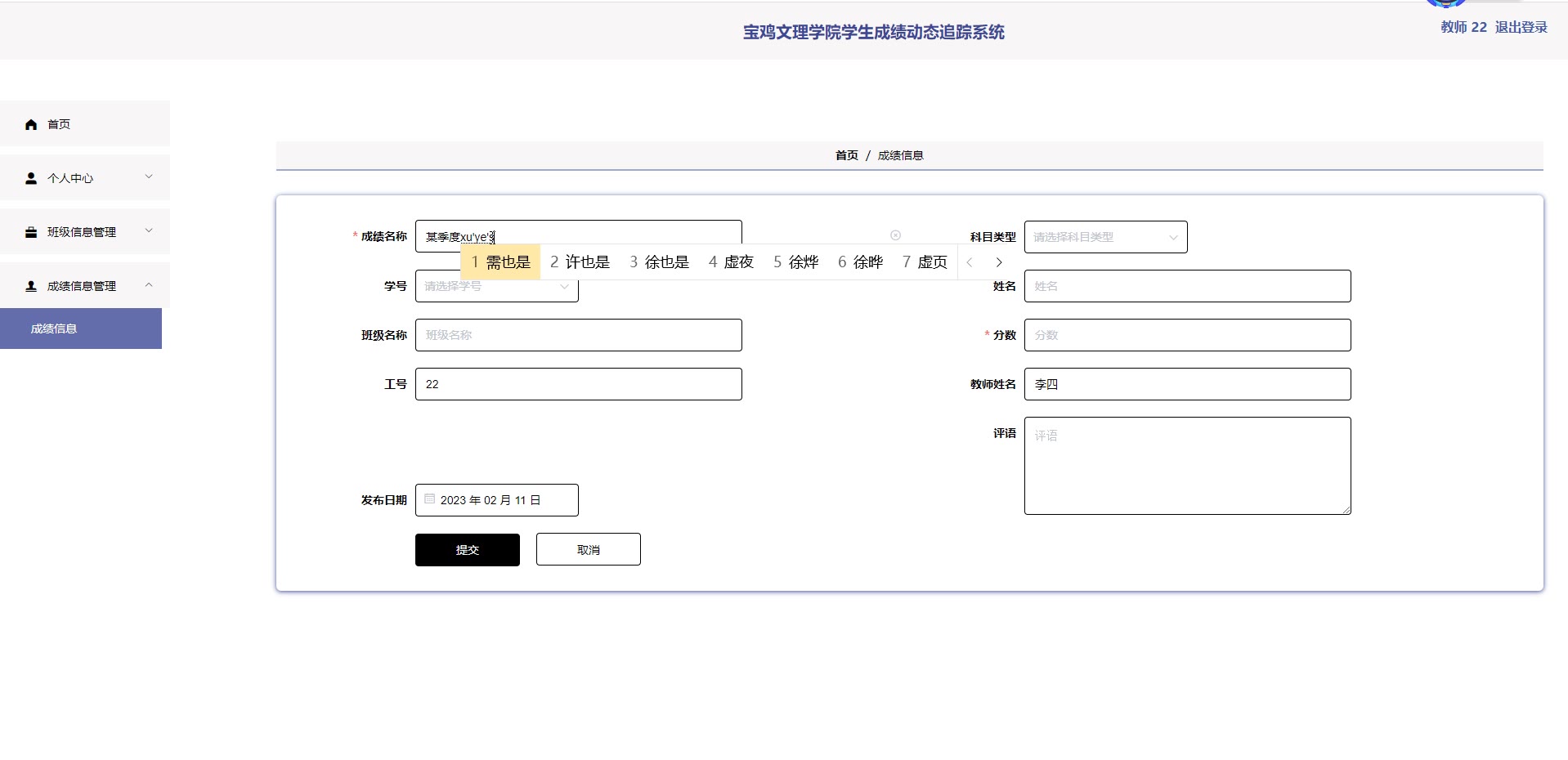This screenshot has height=760, width=1568.
Task: Click the 取消 cancel button
Action: (x=588, y=550)
